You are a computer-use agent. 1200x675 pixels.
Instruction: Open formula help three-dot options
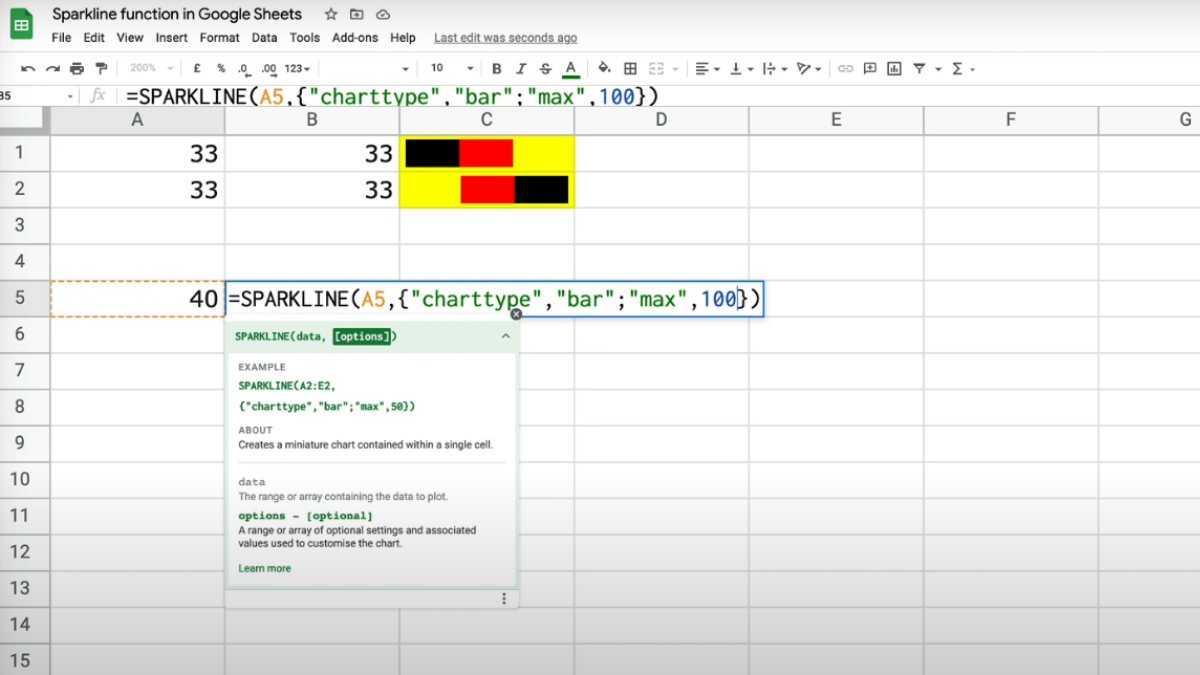coord(504,598)
